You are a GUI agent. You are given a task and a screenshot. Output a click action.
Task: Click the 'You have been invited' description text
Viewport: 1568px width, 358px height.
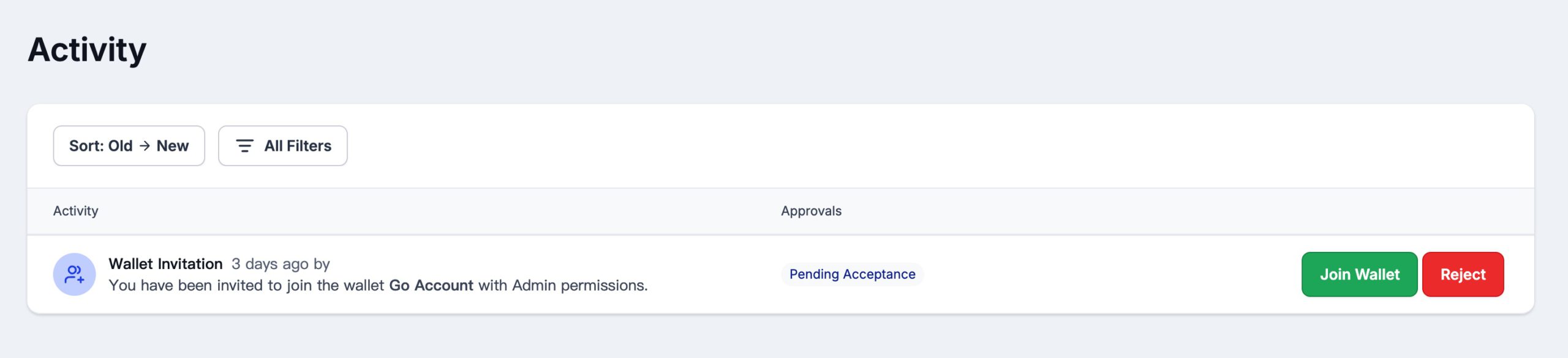(x=245, y=285)
